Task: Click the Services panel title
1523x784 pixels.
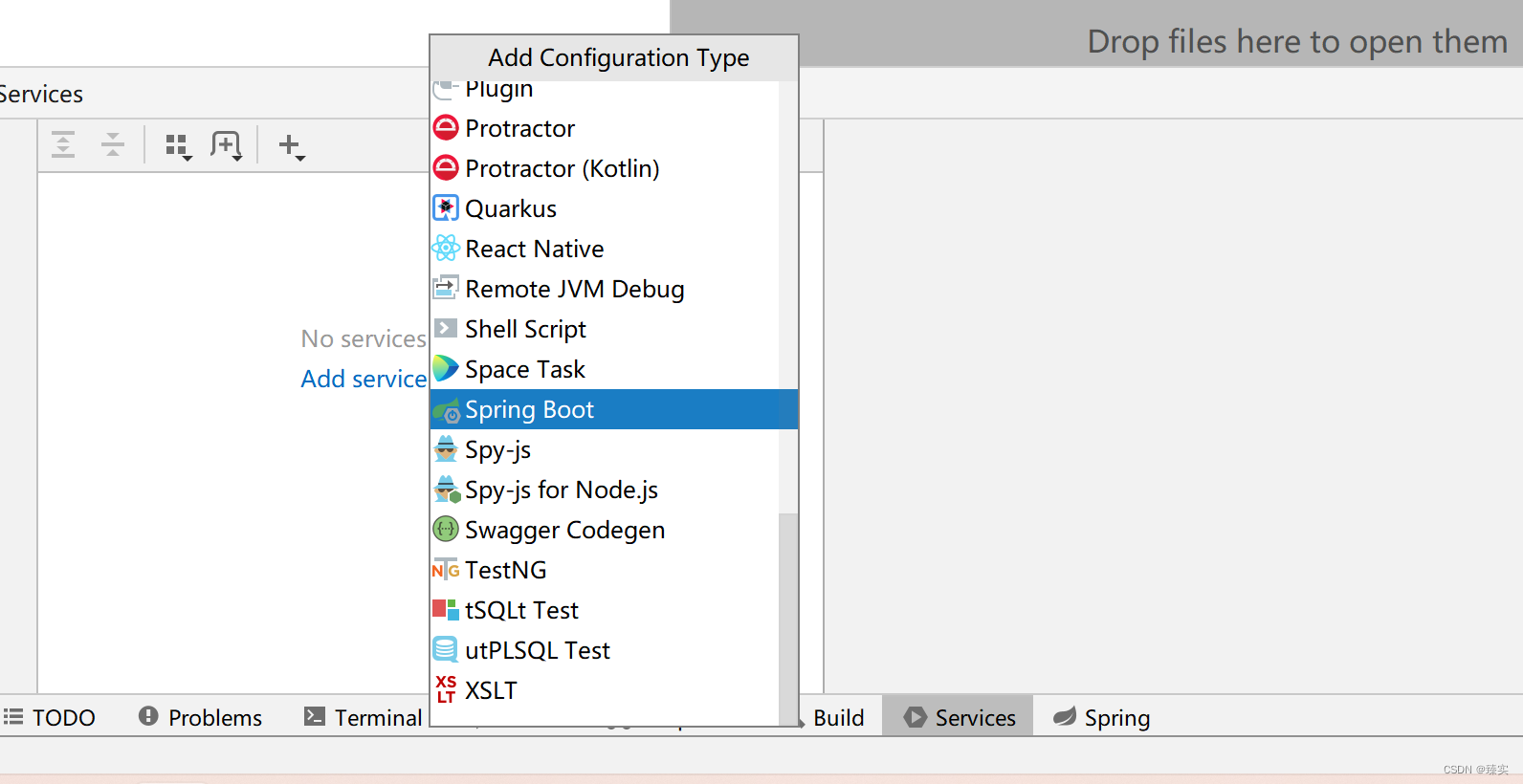Action: click(41, 95)
